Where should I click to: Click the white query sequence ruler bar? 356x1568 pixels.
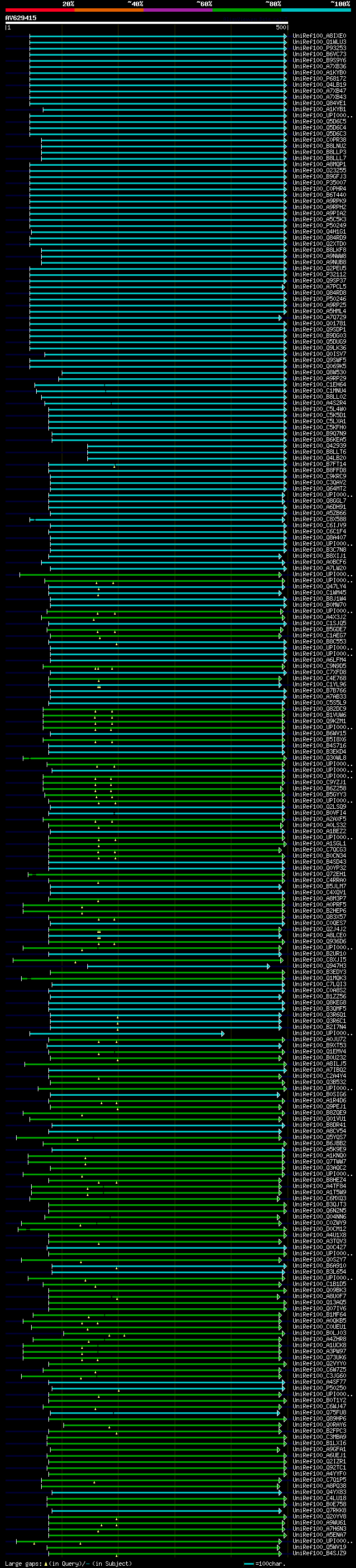pos(147,22)
